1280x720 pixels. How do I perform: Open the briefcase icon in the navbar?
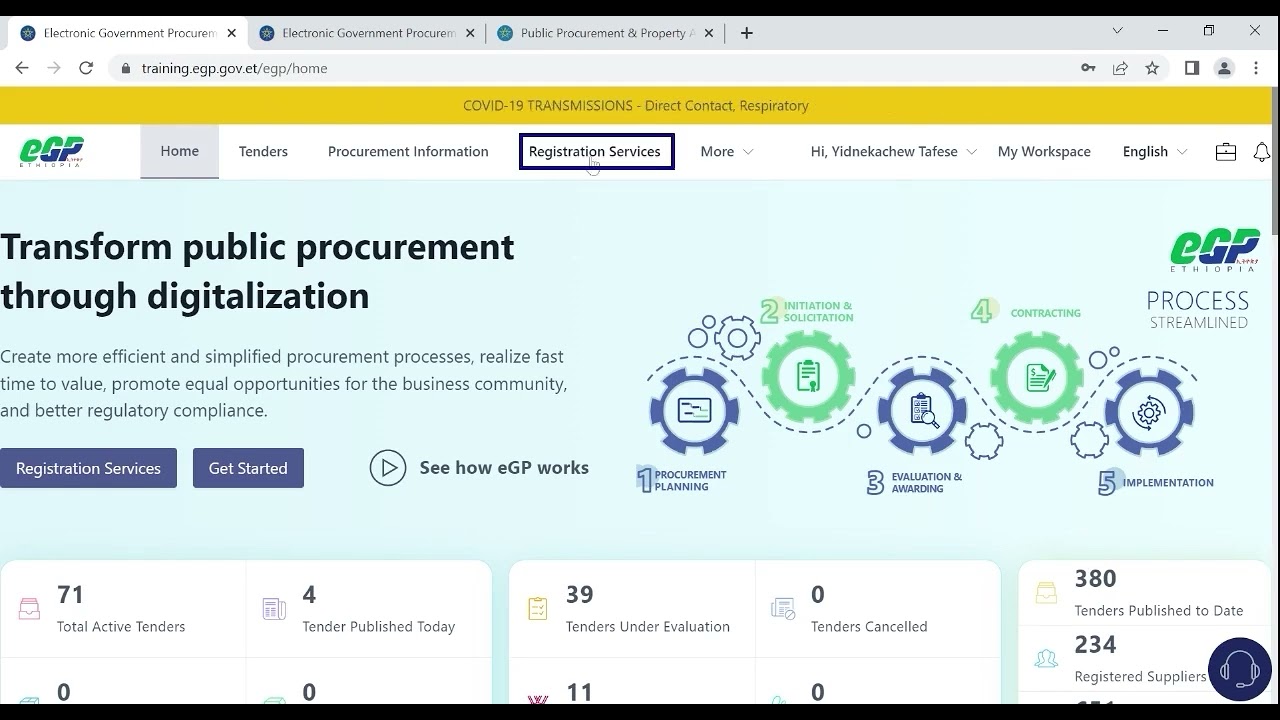pos(1226,152)
